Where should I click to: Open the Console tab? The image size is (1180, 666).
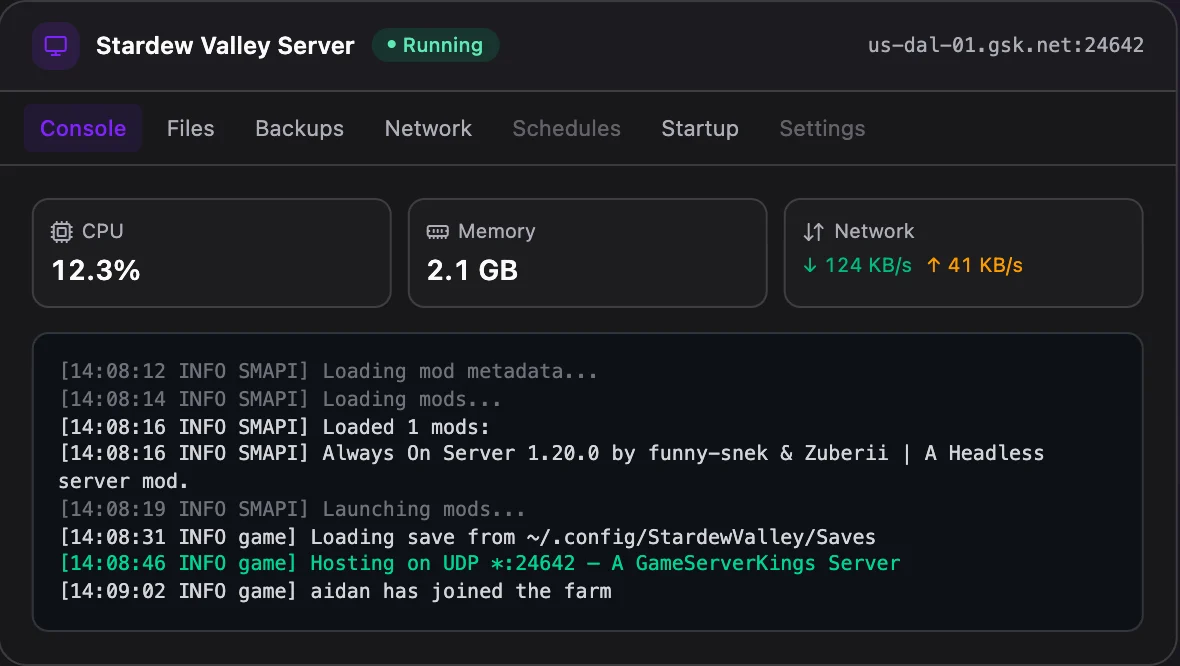coord(83,129)
